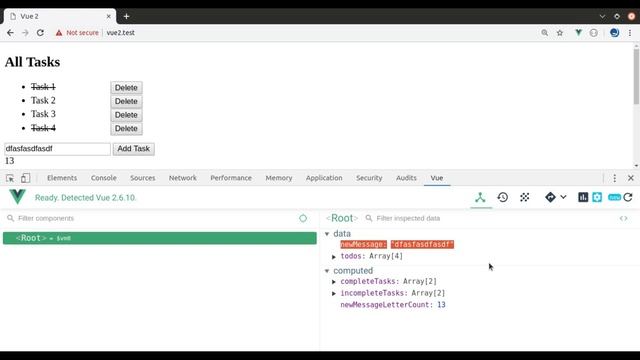Click the newMessageLetterCount value 13

[x=441, y=305]
